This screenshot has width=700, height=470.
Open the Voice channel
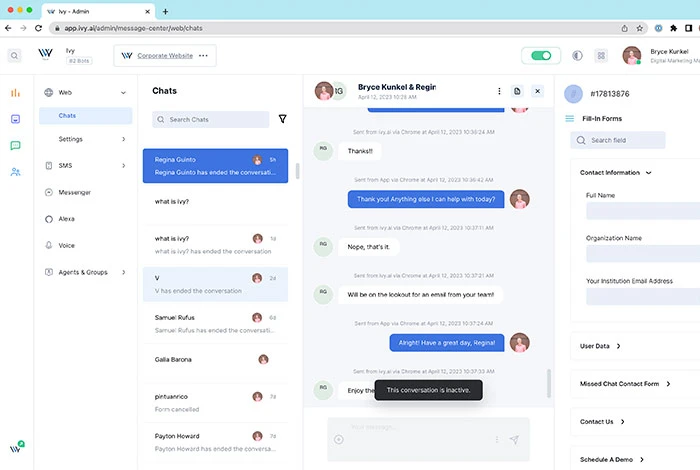coord(67,245)
